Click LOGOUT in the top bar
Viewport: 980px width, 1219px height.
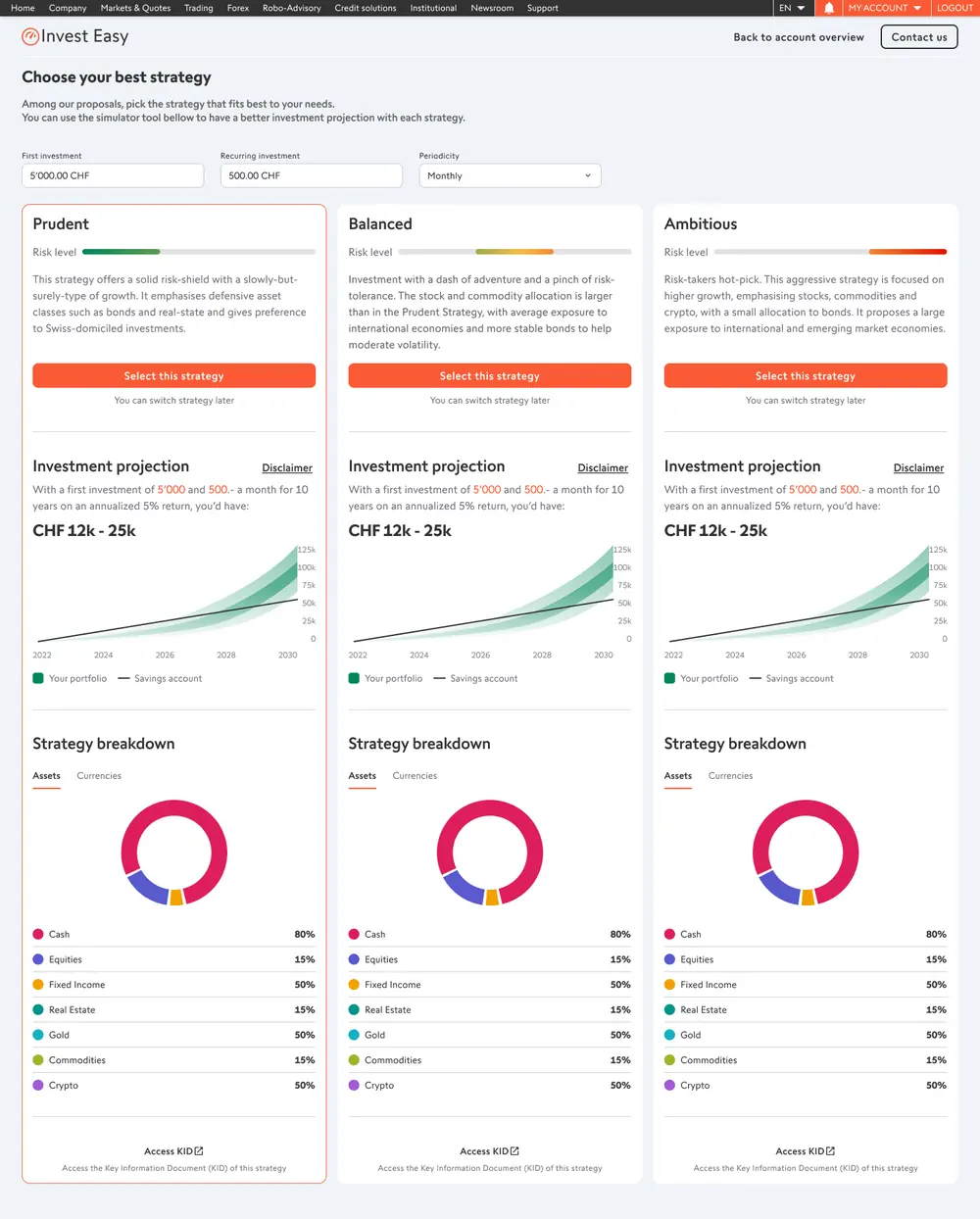[x=955, y=8]
